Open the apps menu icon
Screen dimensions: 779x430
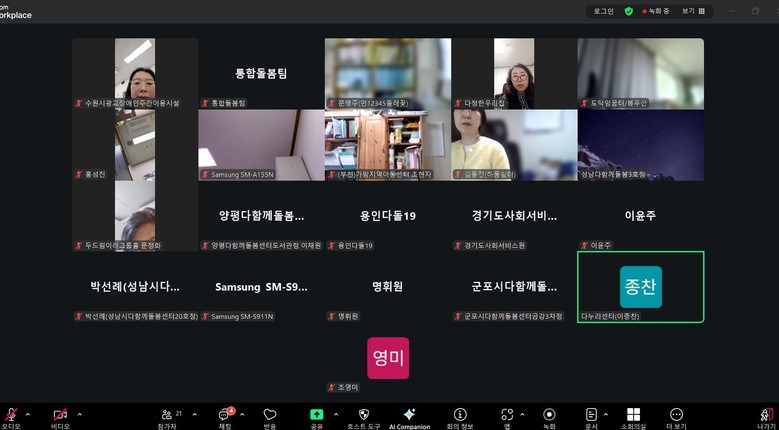point(507,415)
